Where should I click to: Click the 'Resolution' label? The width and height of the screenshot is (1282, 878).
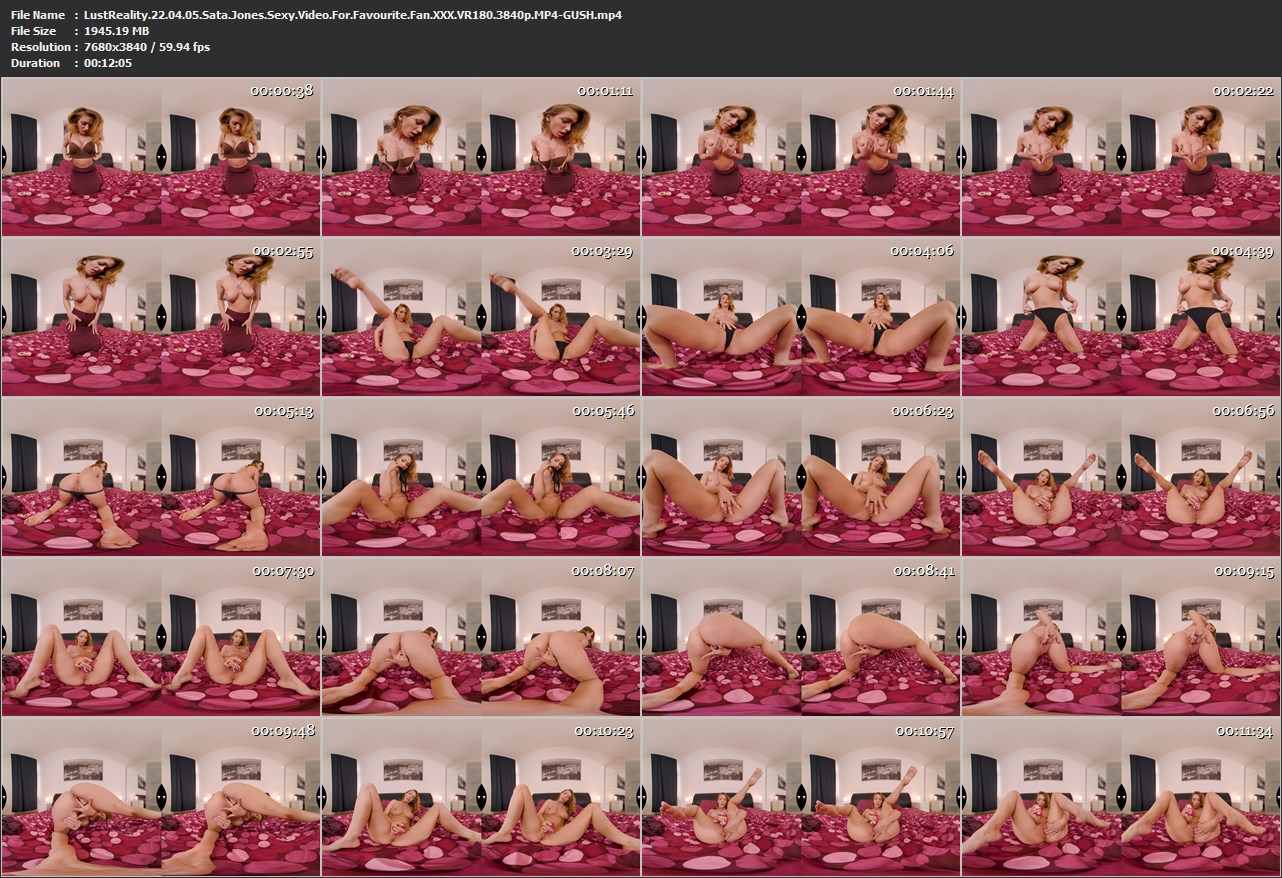click(40, 47)
